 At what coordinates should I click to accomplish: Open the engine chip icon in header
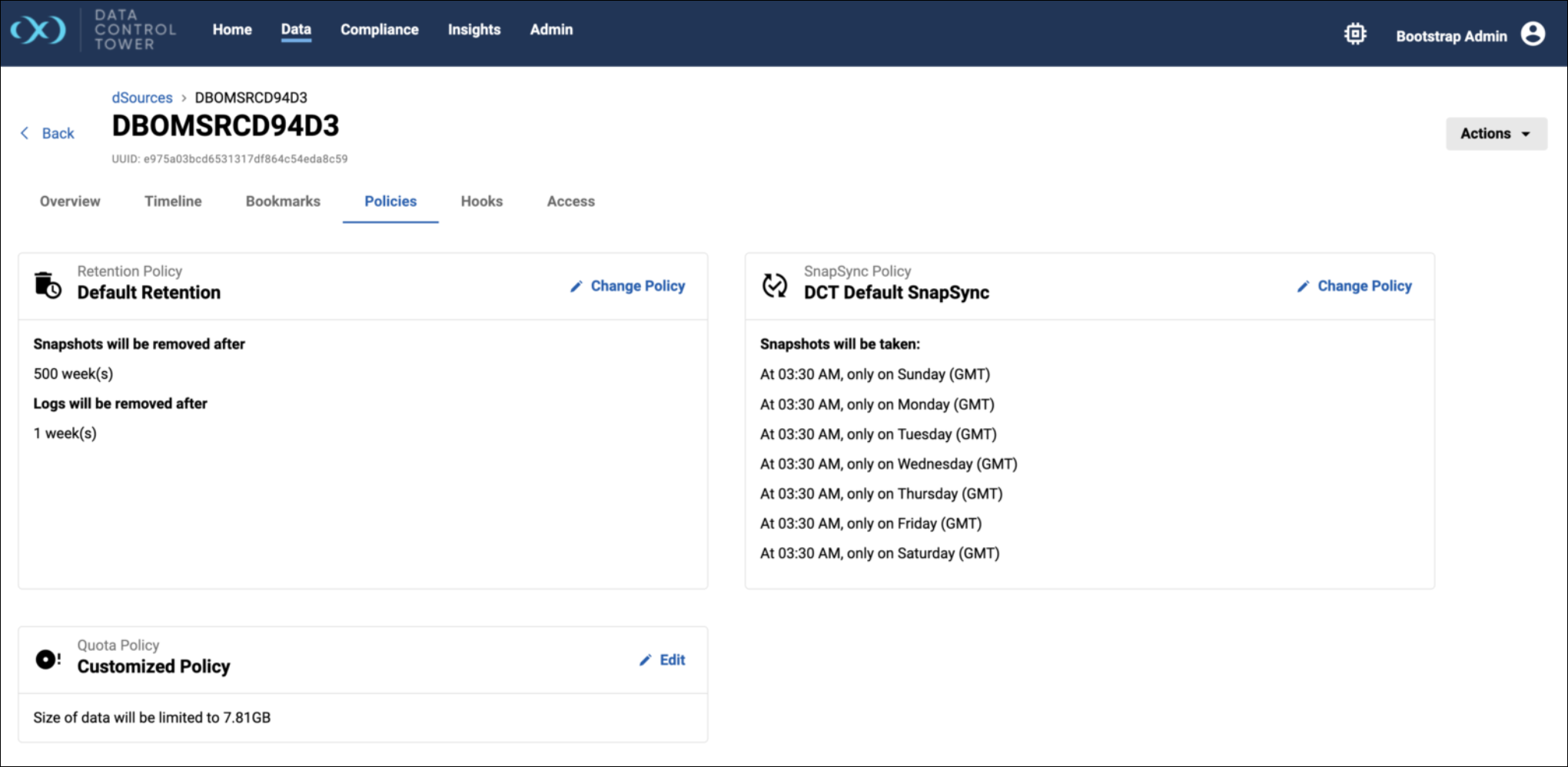coord(1355,35)
